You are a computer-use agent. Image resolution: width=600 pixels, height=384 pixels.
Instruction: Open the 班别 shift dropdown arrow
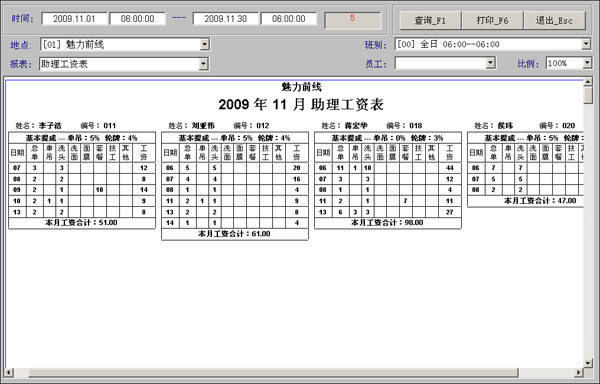tap(586, 44)
